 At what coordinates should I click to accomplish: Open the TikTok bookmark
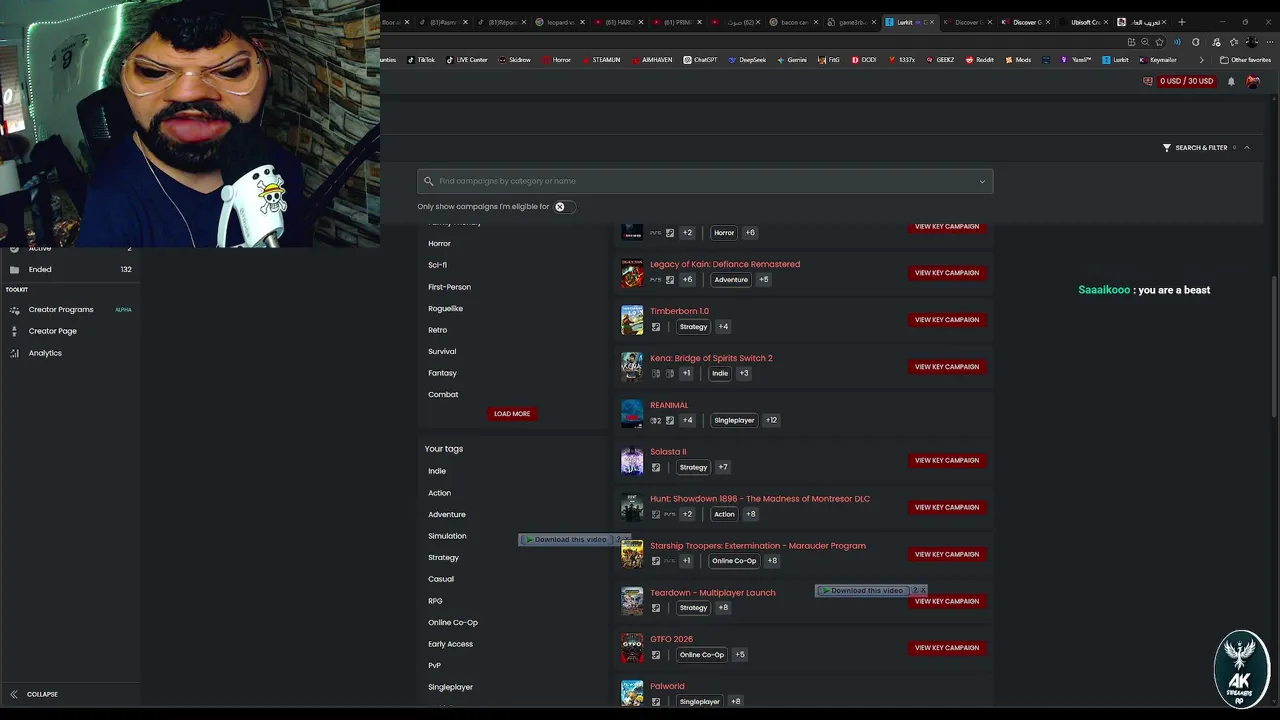[x=421, y=60]
